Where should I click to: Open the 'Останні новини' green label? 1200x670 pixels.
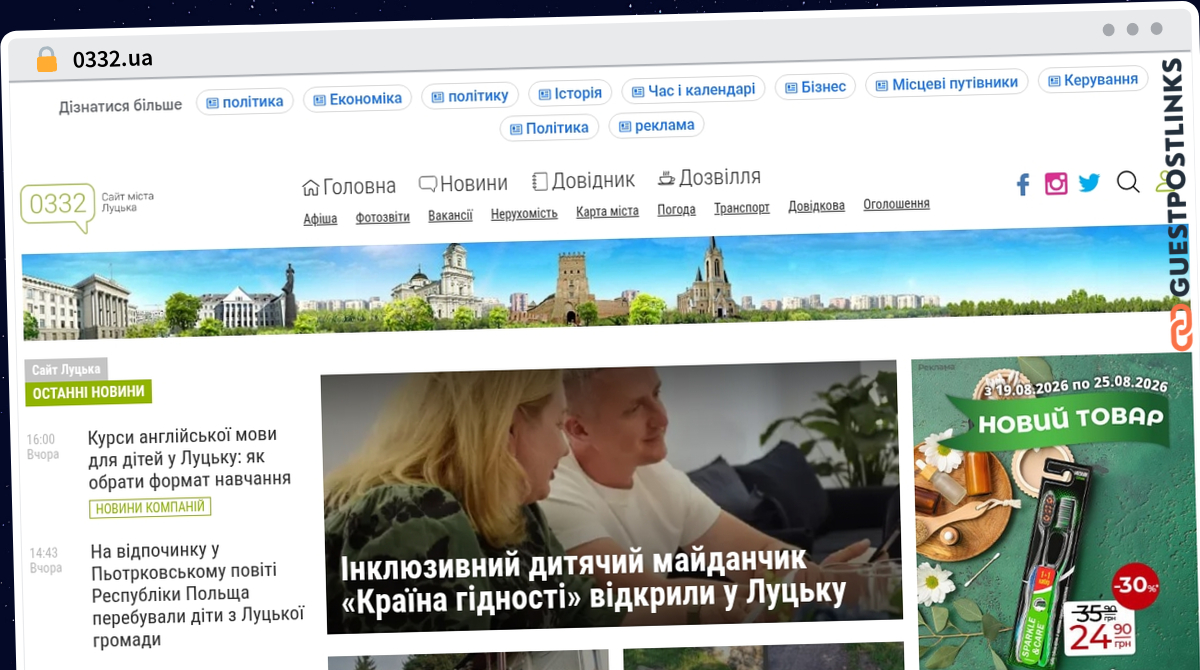[88, 392]
